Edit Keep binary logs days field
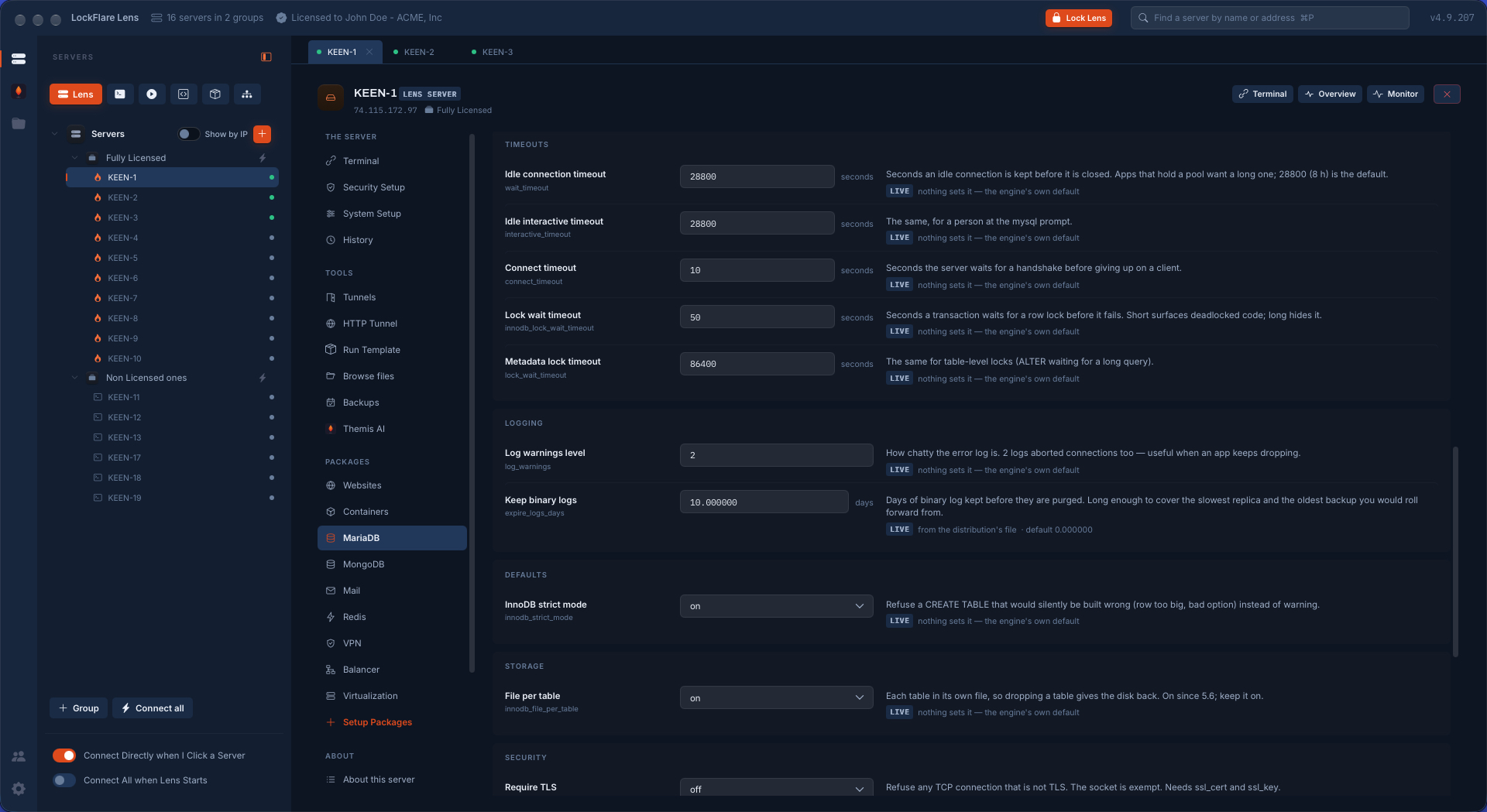The image size is (1487, 812). point(764,502)
